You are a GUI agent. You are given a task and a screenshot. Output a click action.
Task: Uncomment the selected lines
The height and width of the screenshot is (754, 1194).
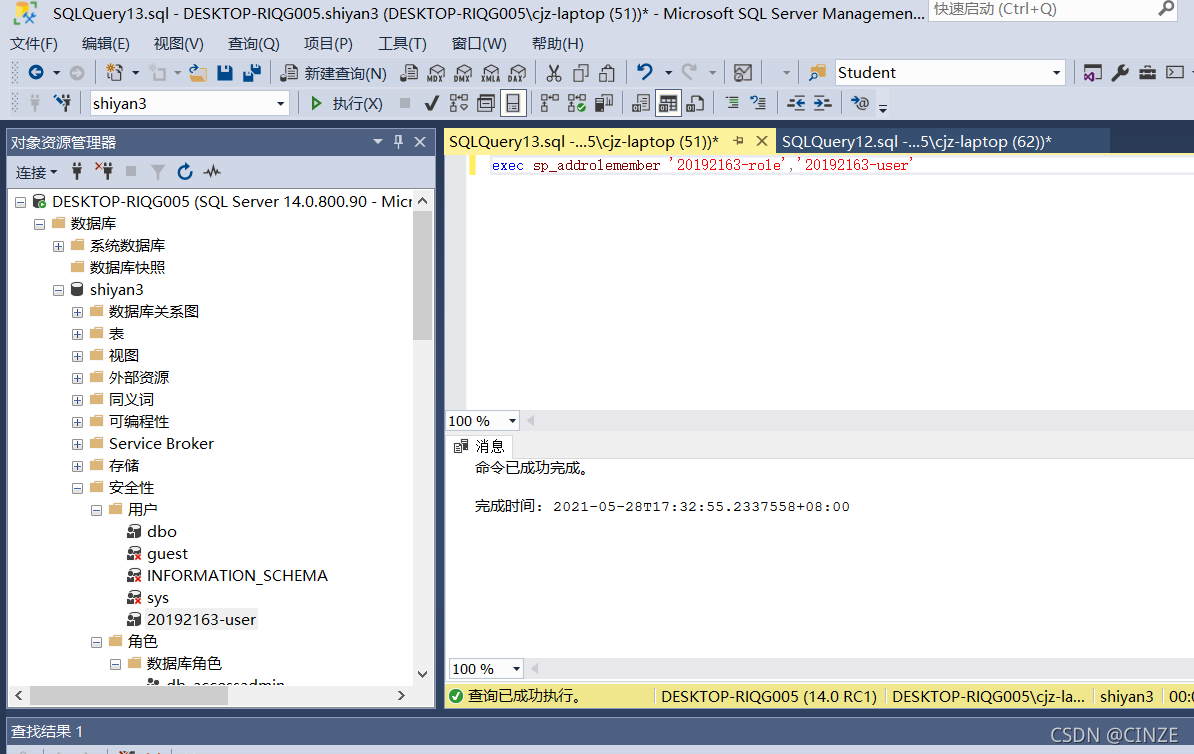758,103
